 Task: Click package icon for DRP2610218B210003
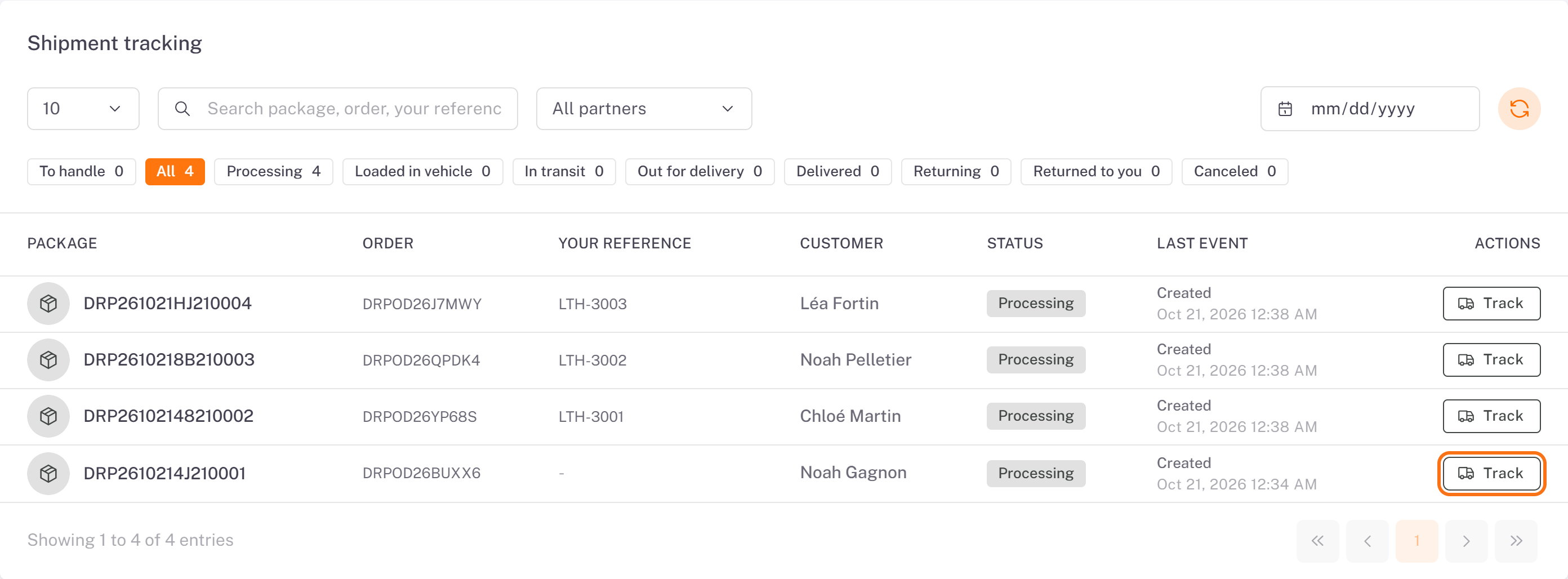[x=48, y=360]
